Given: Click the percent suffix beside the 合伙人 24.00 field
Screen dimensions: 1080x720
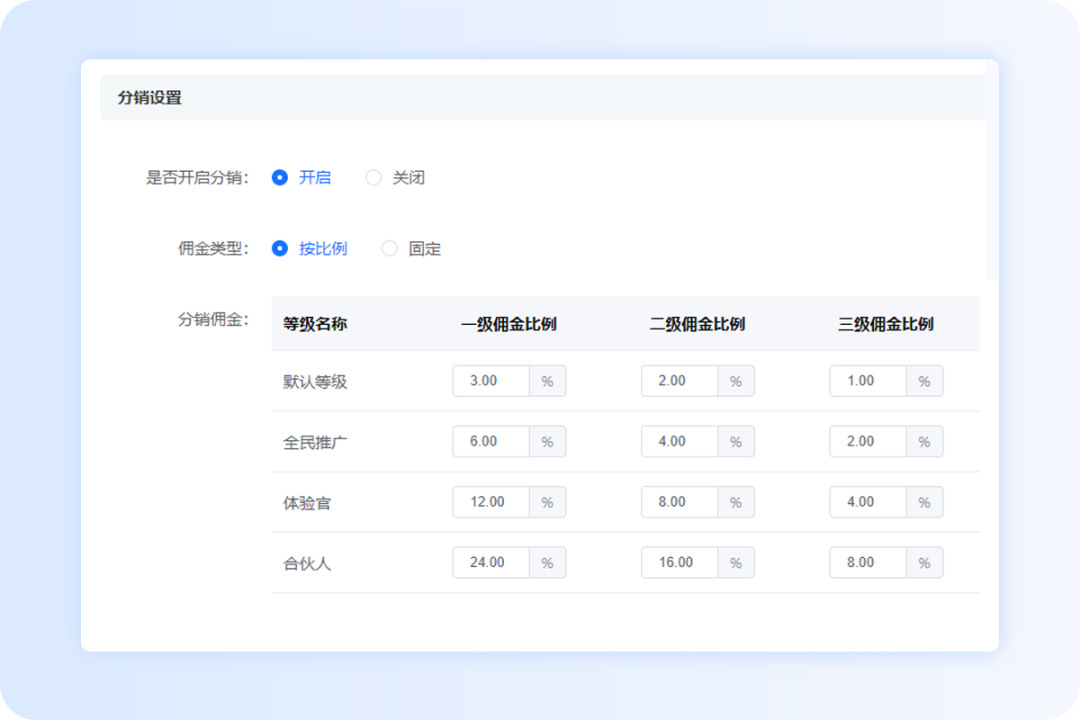Looking at the screenshot, I should [546, 562].
